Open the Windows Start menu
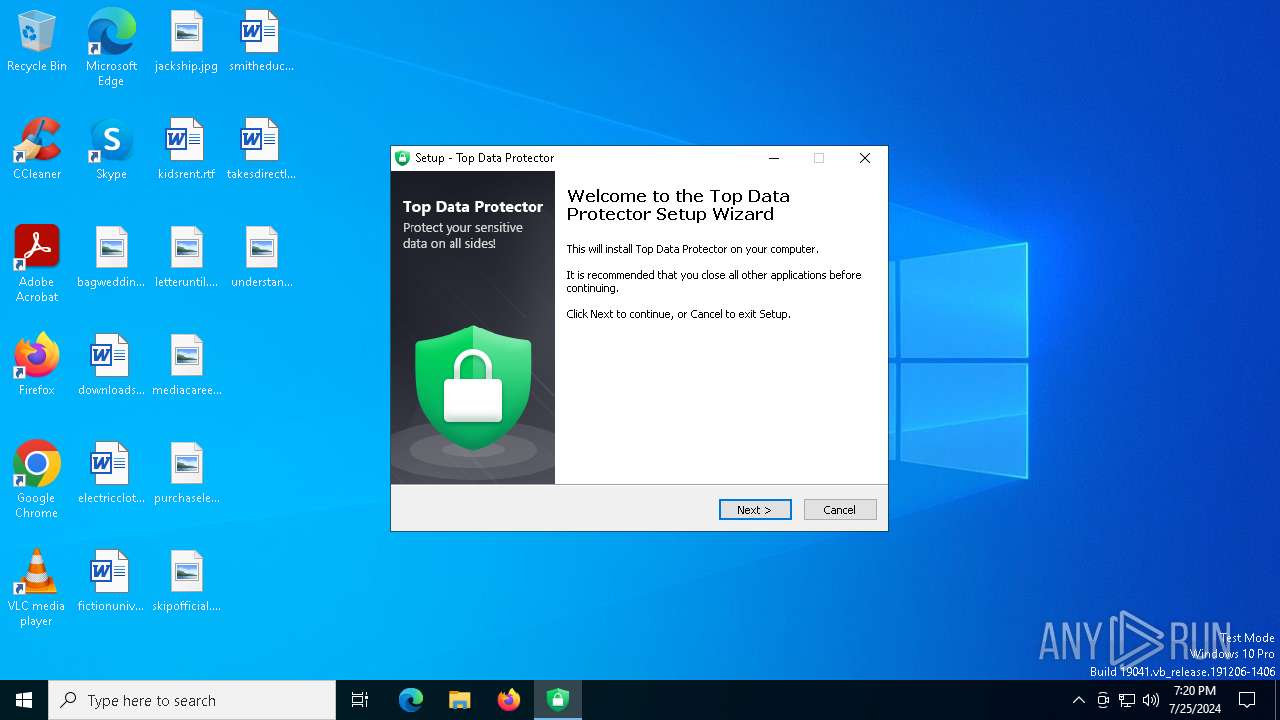 pyautogui.click(x=24, y=700)
